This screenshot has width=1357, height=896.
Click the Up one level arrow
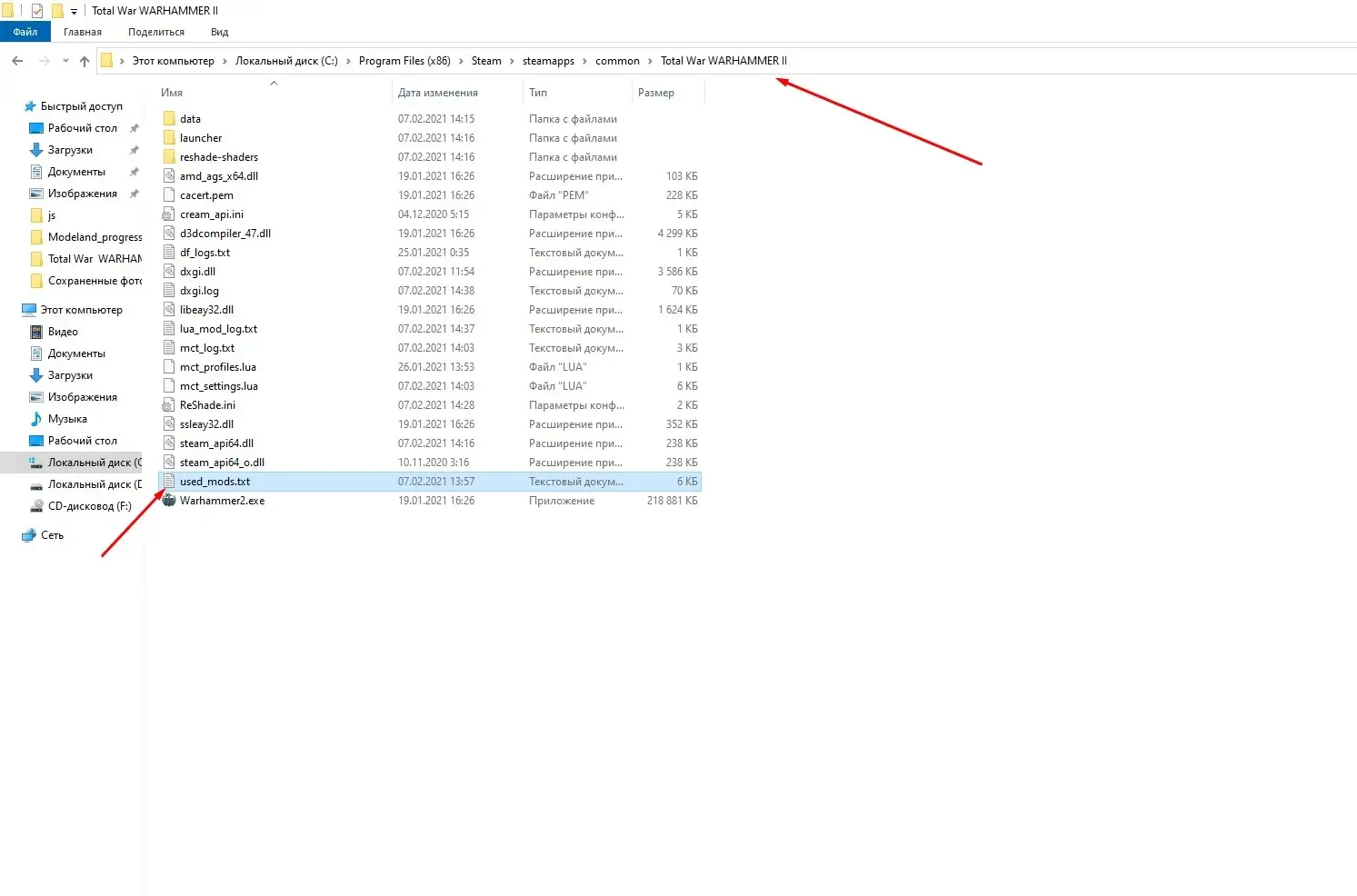[85, 61]
